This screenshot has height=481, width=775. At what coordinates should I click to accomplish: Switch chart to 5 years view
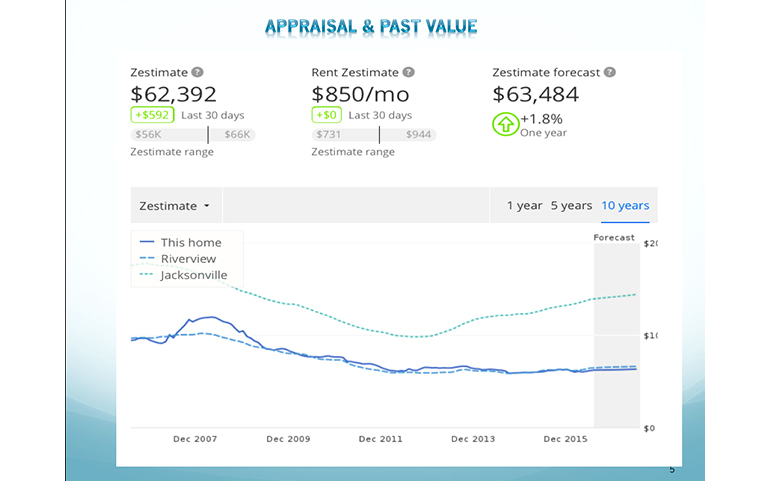571,206
